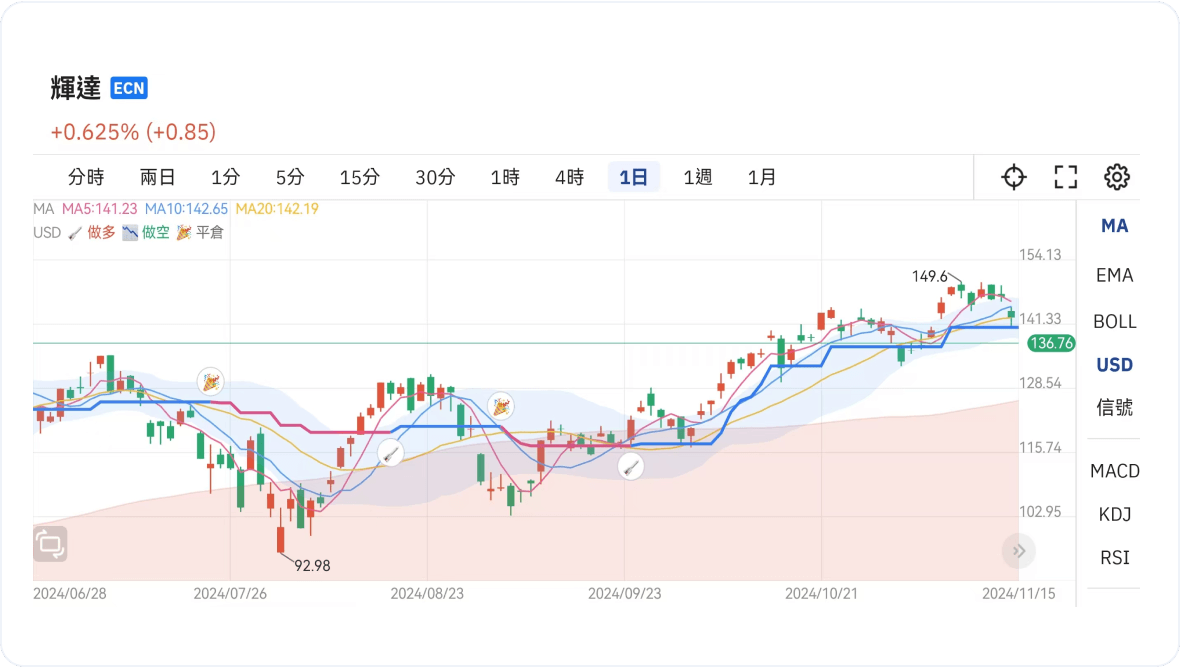Show the KDJ indicator
The width and height of the screenshot is (1180, 667).
[x=1114, y=514]
